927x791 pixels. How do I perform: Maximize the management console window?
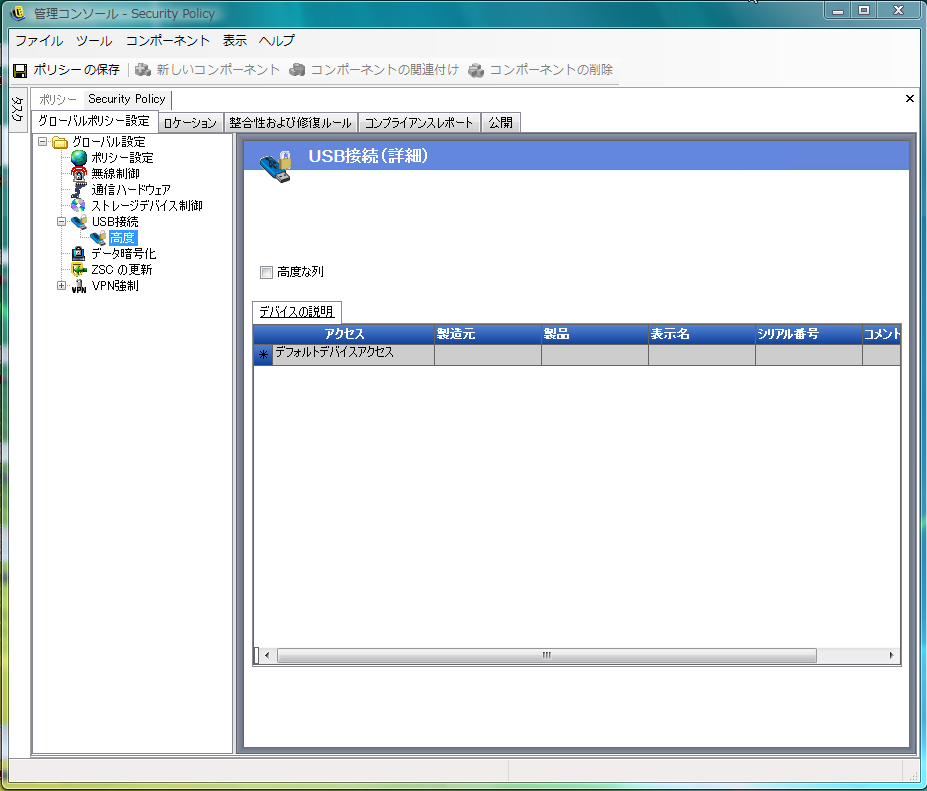point(864,11)
